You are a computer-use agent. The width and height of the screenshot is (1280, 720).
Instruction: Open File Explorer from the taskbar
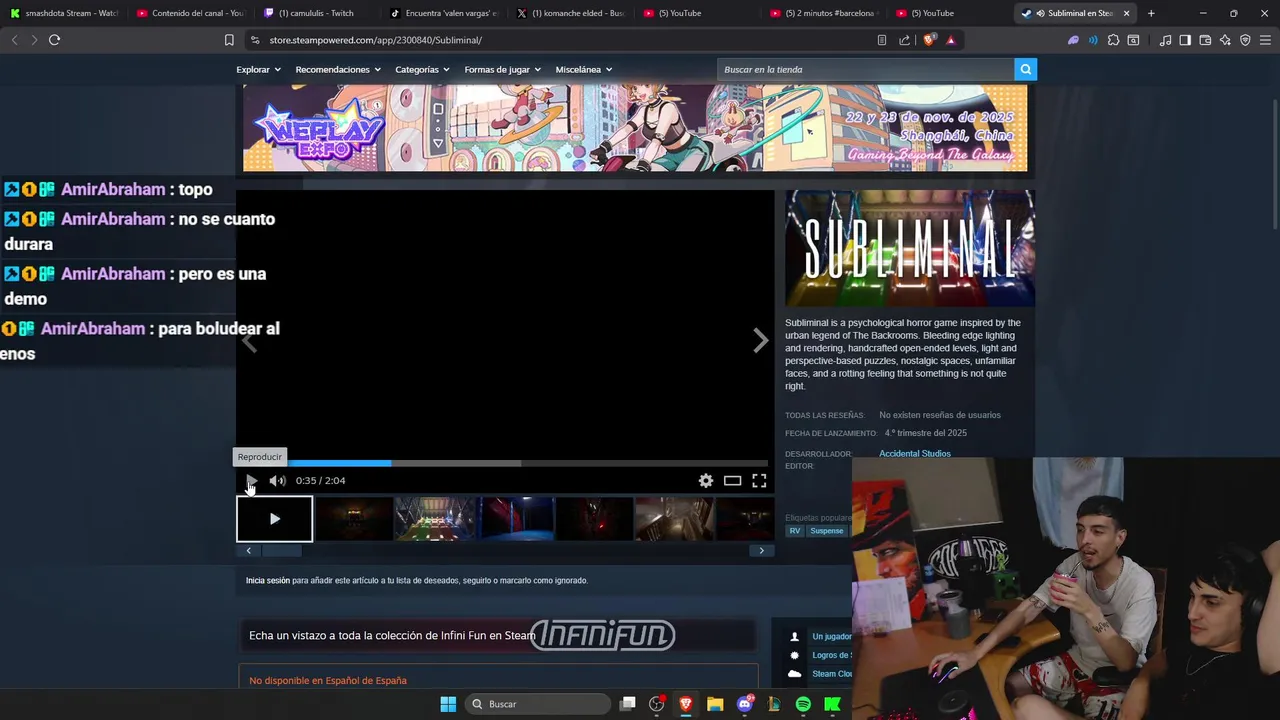[715, 704]
